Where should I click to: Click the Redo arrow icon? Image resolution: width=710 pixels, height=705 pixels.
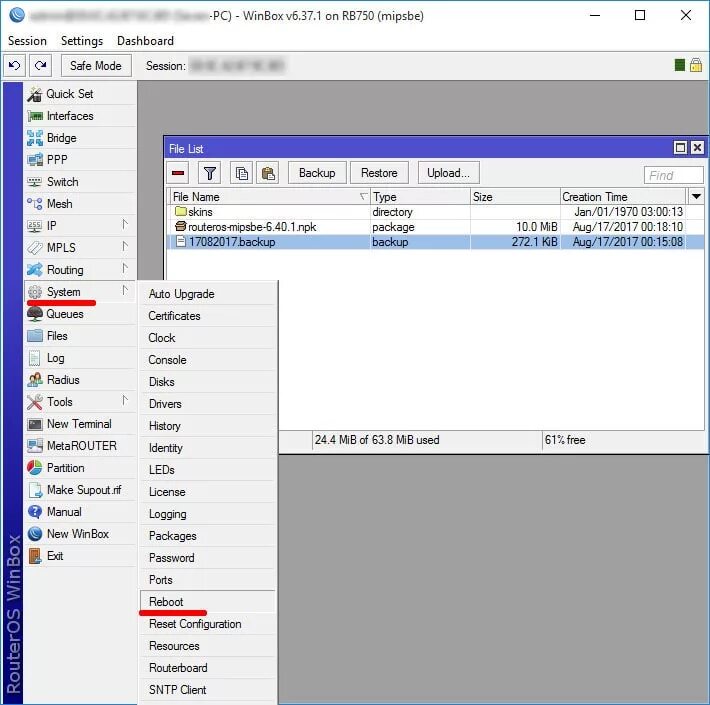pos(41,66)
